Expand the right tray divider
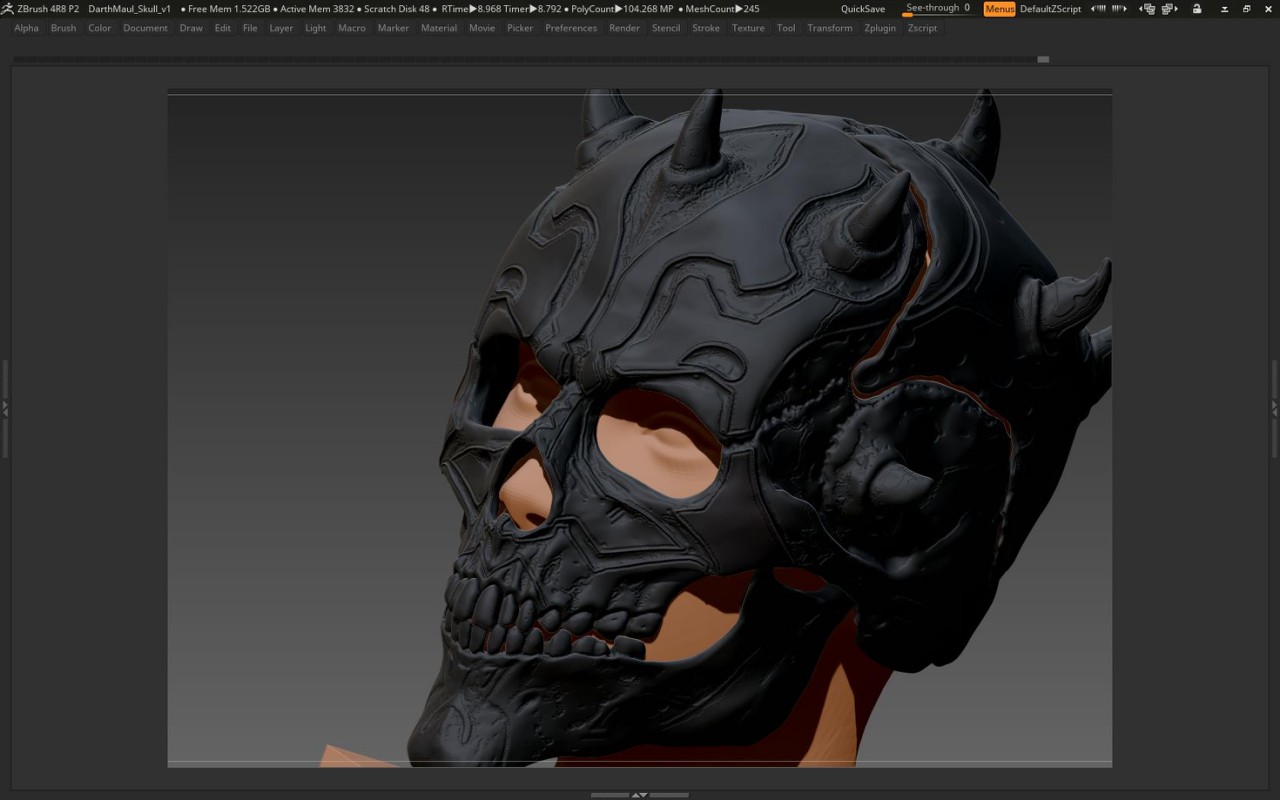The image size is (1280, 800). point(1274,408)
